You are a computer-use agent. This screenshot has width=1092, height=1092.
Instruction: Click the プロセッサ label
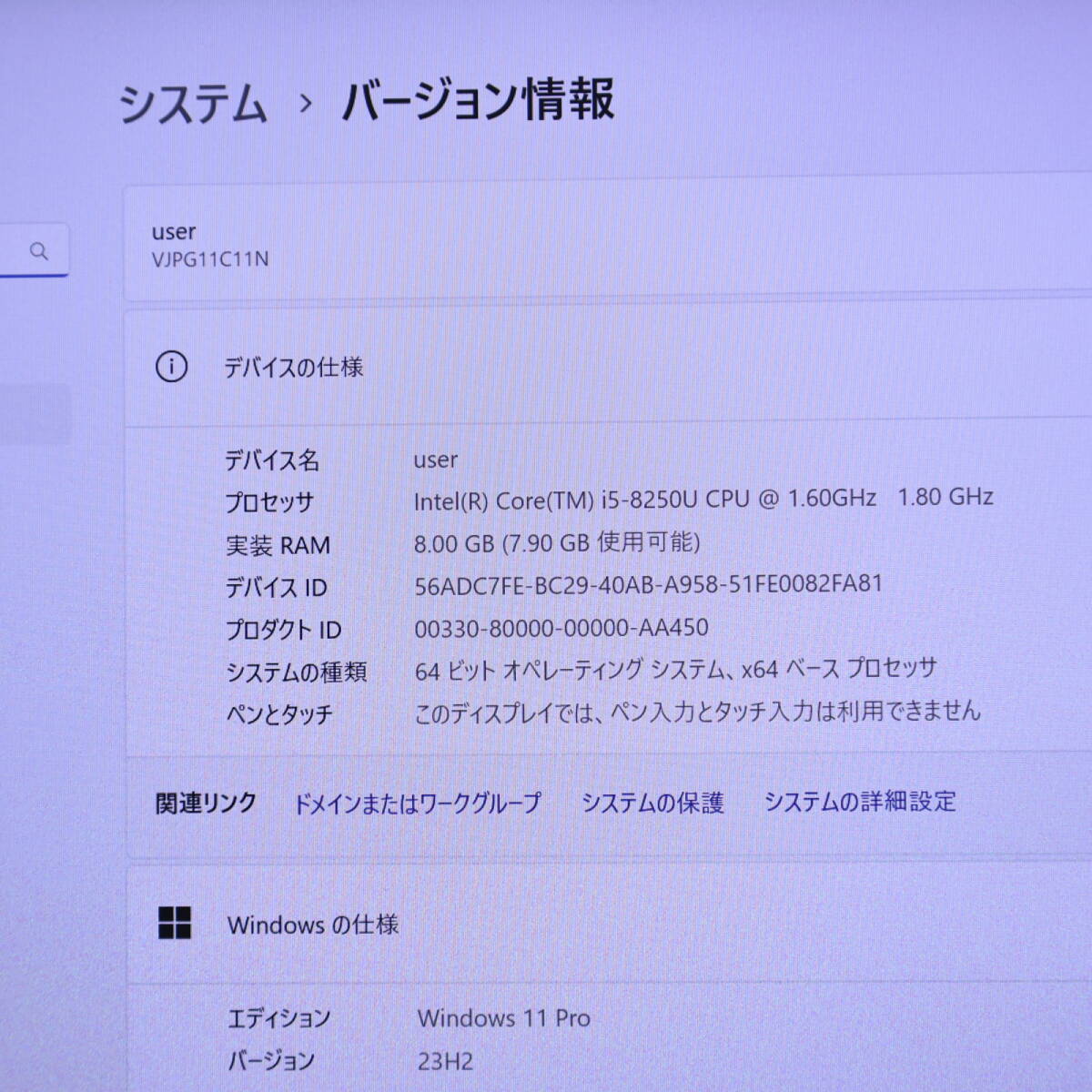pos(269,503)
